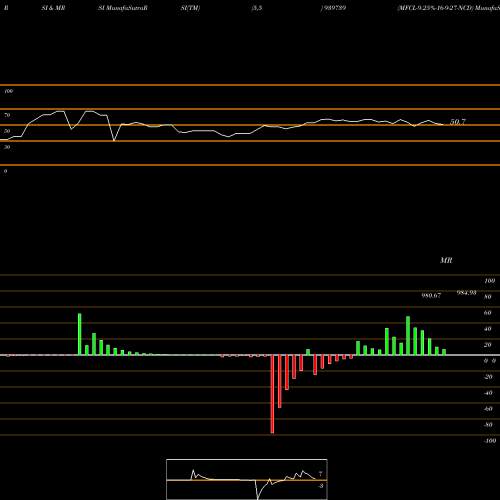Click the 980.67 price label
This screenshot has width=500, height=500.
(x=431, y=296)
